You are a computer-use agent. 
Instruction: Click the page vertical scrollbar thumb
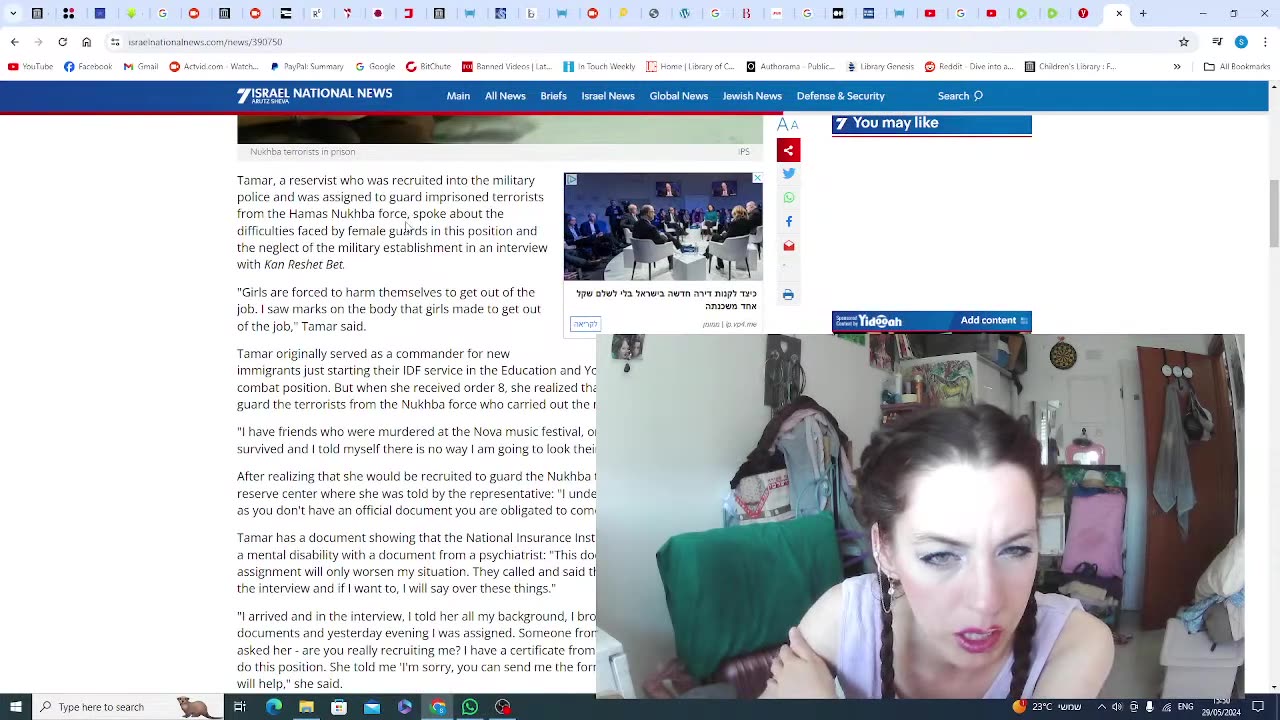pos(1273,212)
